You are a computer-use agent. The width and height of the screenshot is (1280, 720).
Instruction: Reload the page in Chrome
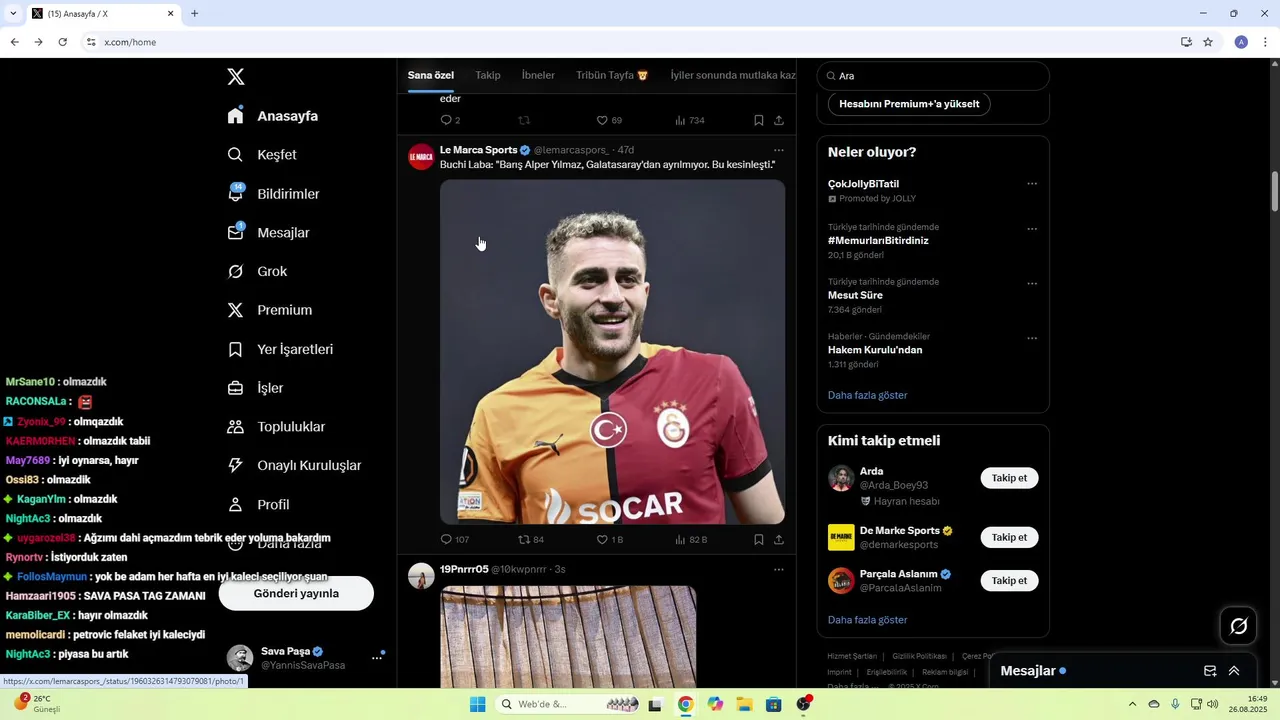click(x=62, y=42)
